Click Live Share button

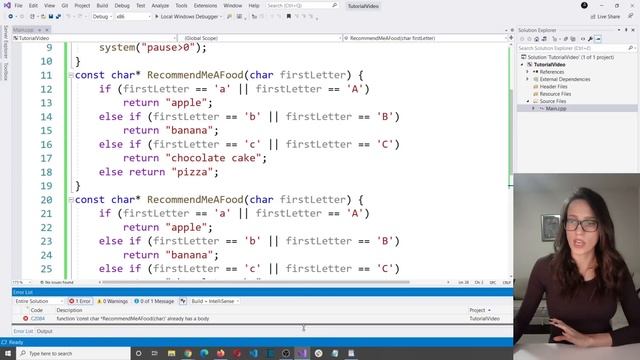coord(605,17)
